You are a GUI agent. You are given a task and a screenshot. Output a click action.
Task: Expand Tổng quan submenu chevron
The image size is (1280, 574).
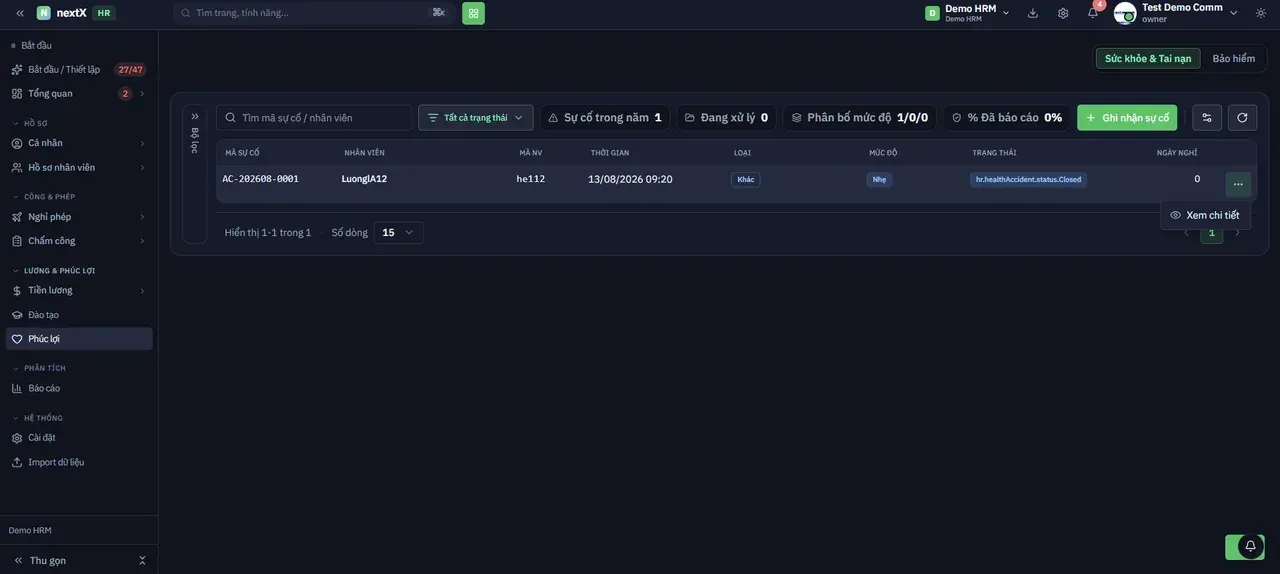pos(142,94)
